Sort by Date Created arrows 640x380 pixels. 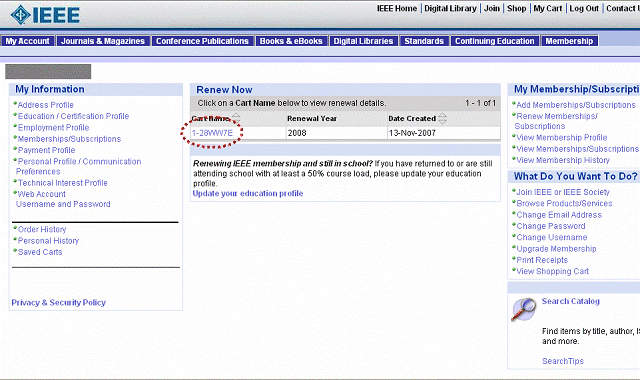coord(442,118)
